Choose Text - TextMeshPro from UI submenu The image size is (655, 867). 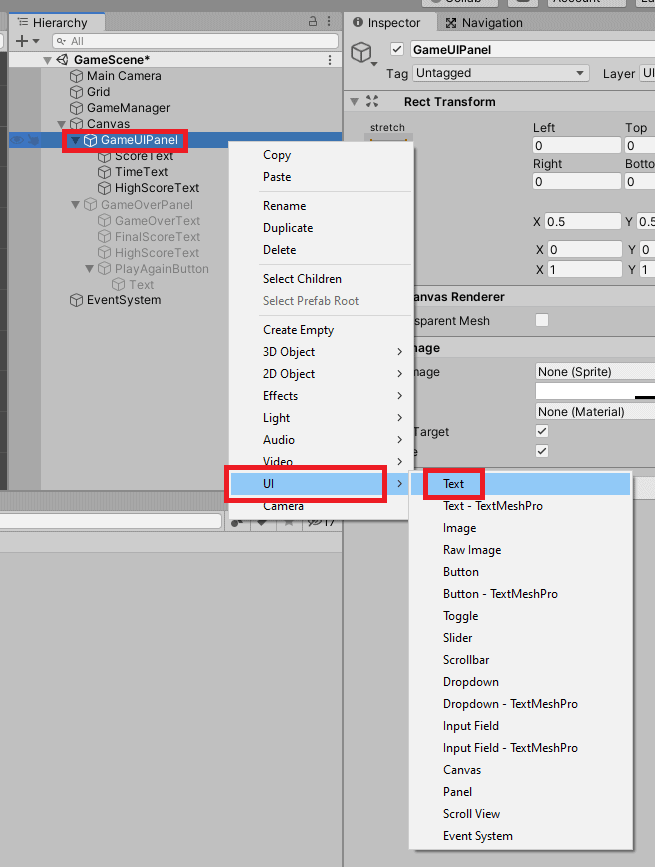tap(493, 506)
